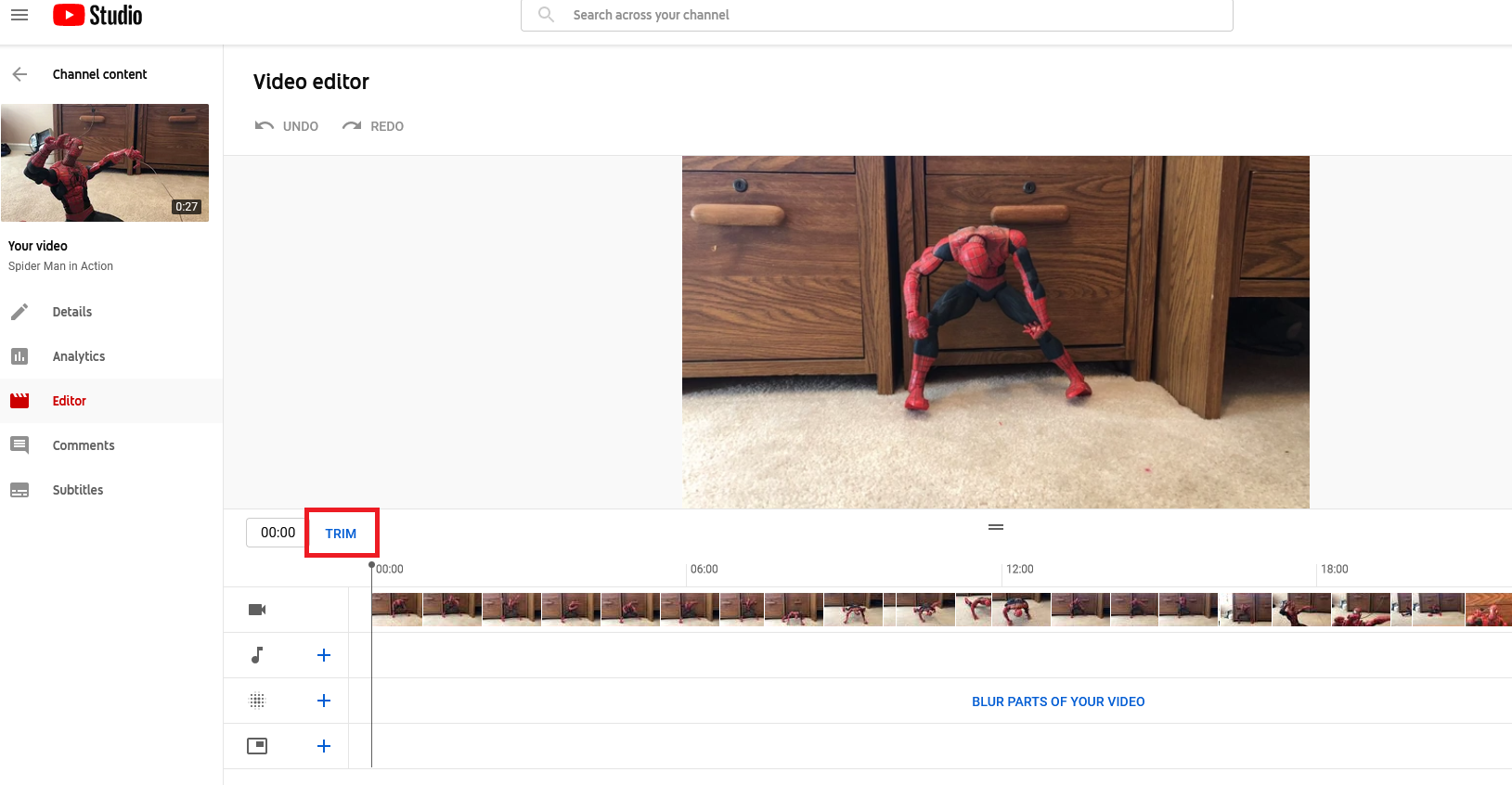The width and height of the screenshot is (1512, 785).
Task: Click the end screen track icon
Action: [257, 746]
